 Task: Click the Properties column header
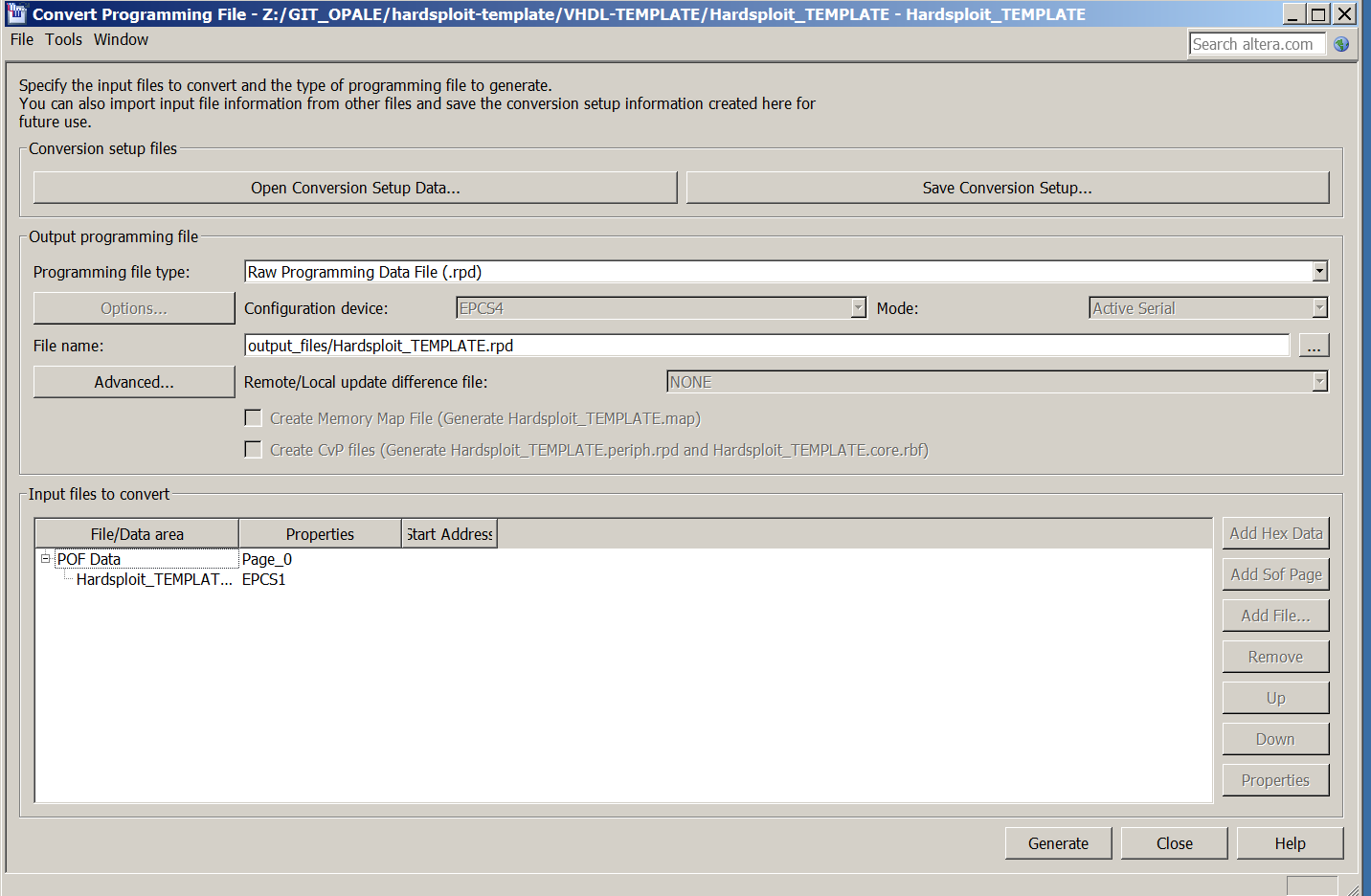point(320,534)
